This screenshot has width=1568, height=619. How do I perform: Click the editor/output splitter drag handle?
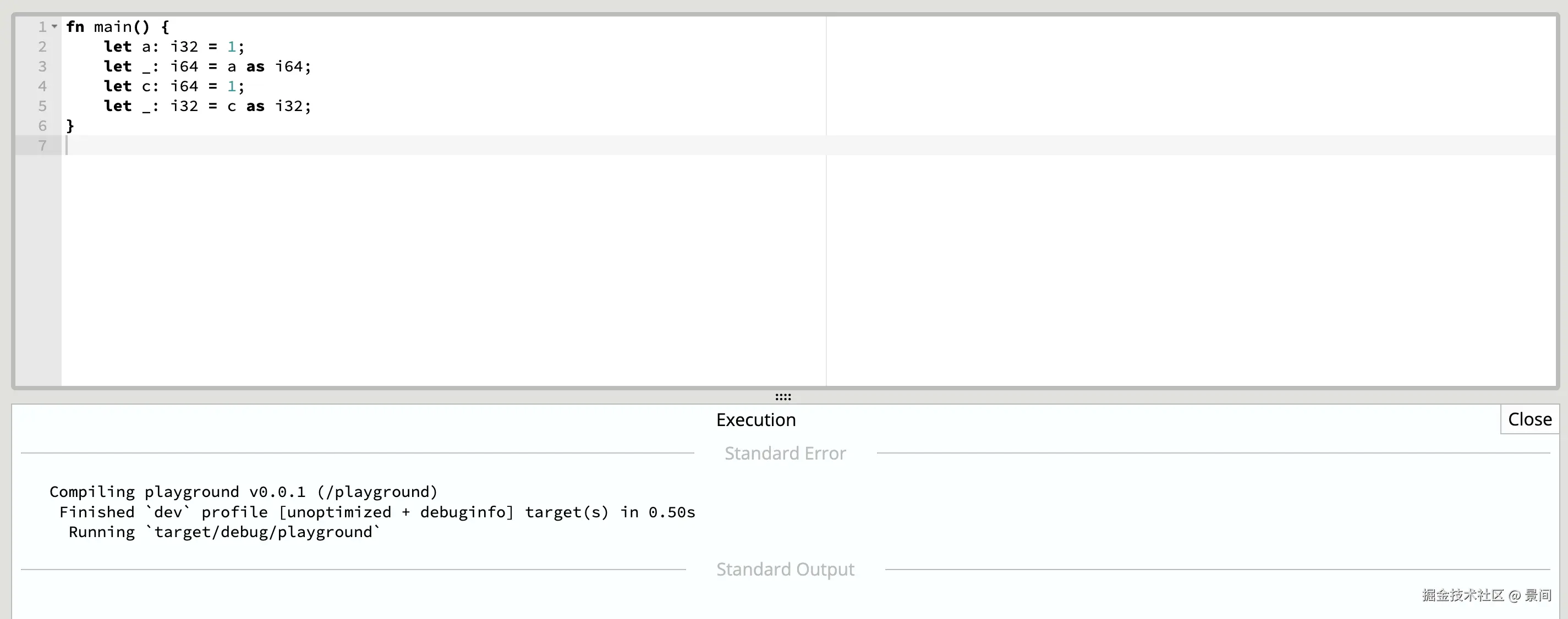[783, 397]
